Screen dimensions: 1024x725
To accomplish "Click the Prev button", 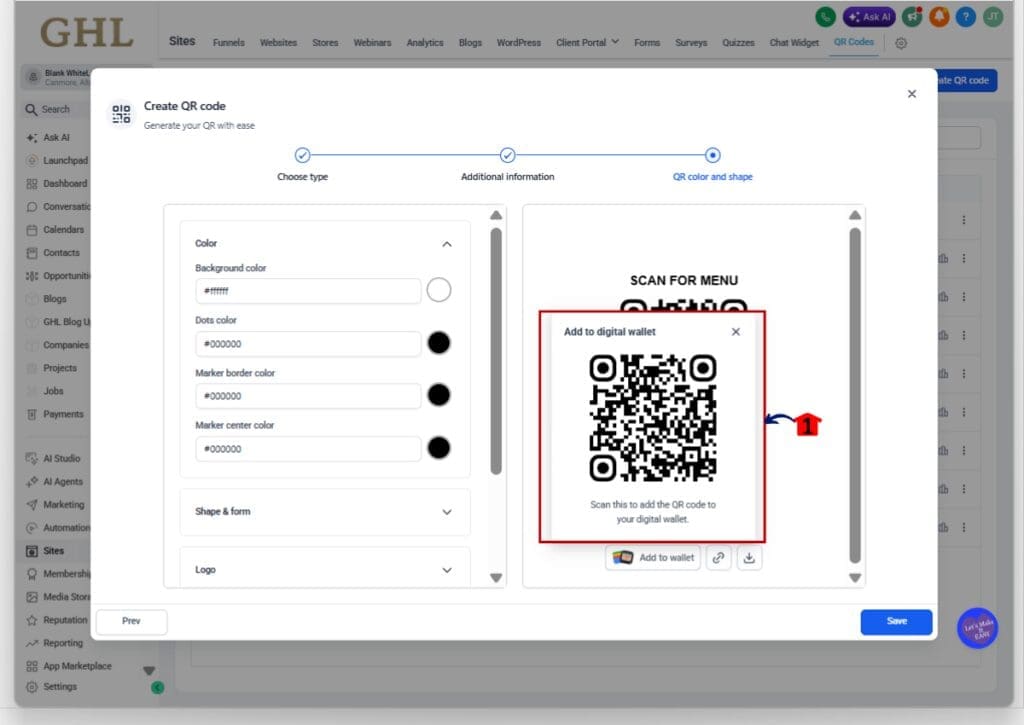I will [x=131, y=622].
